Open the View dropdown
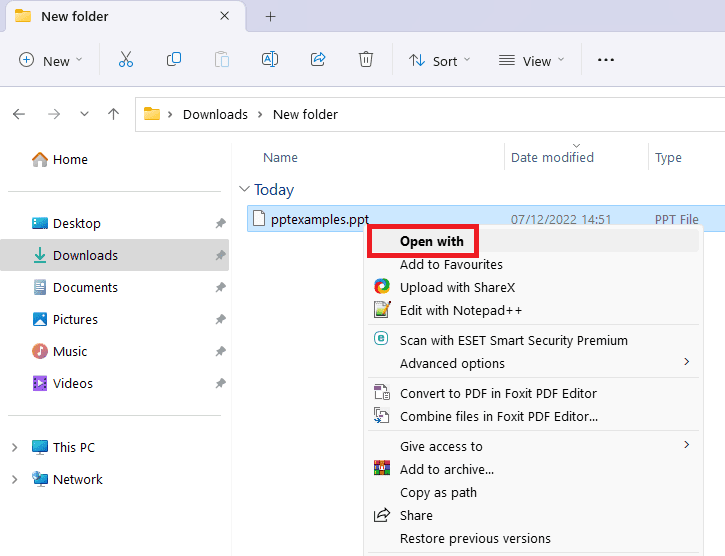 pos(532,61)
